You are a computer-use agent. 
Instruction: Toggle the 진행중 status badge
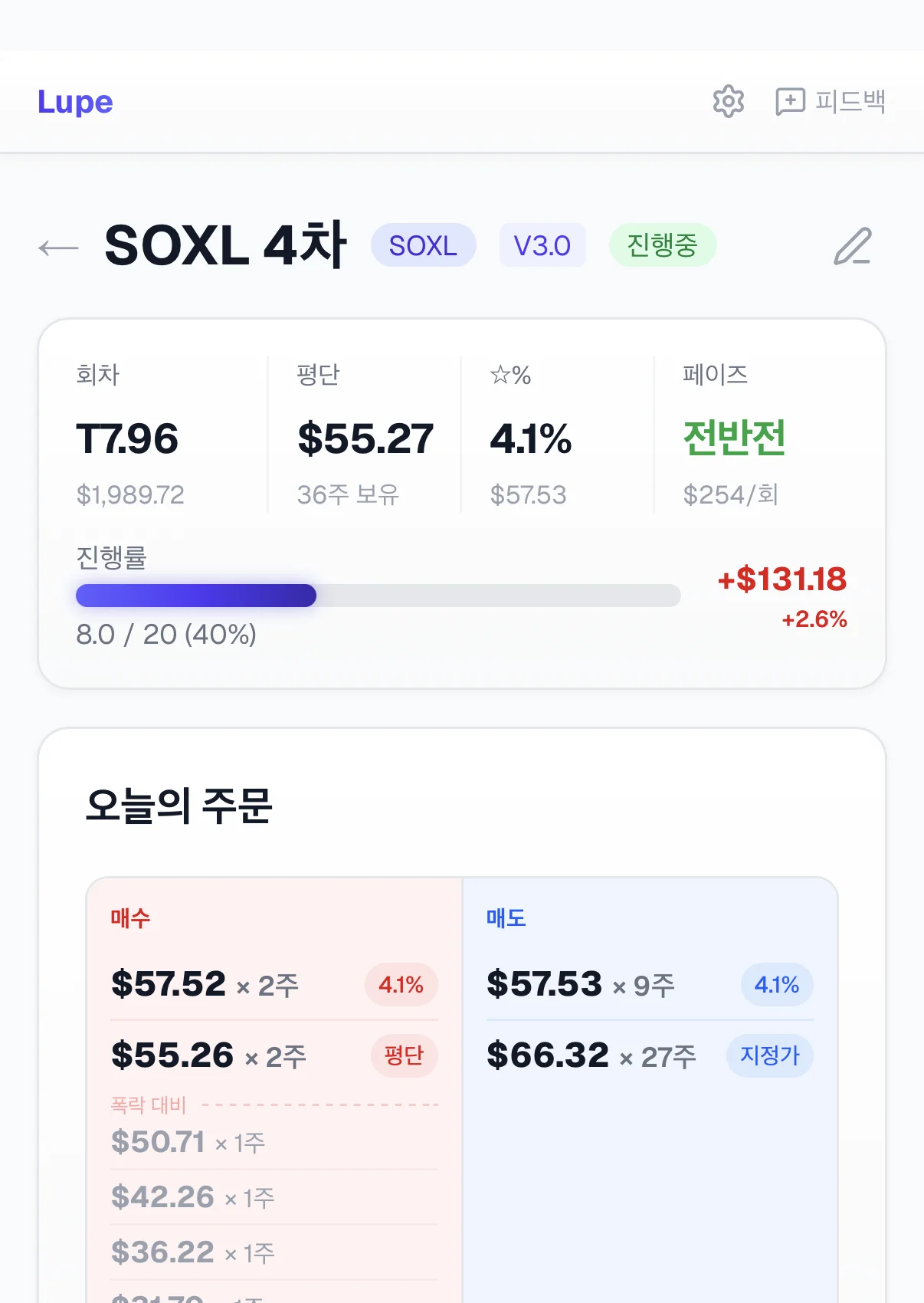(x=662, y=245)
